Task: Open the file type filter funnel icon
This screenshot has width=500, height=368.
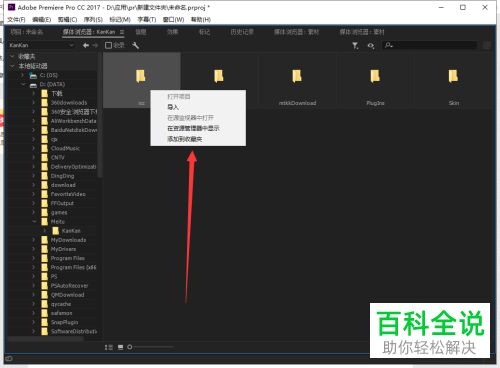Action: (x=355, y=46)
